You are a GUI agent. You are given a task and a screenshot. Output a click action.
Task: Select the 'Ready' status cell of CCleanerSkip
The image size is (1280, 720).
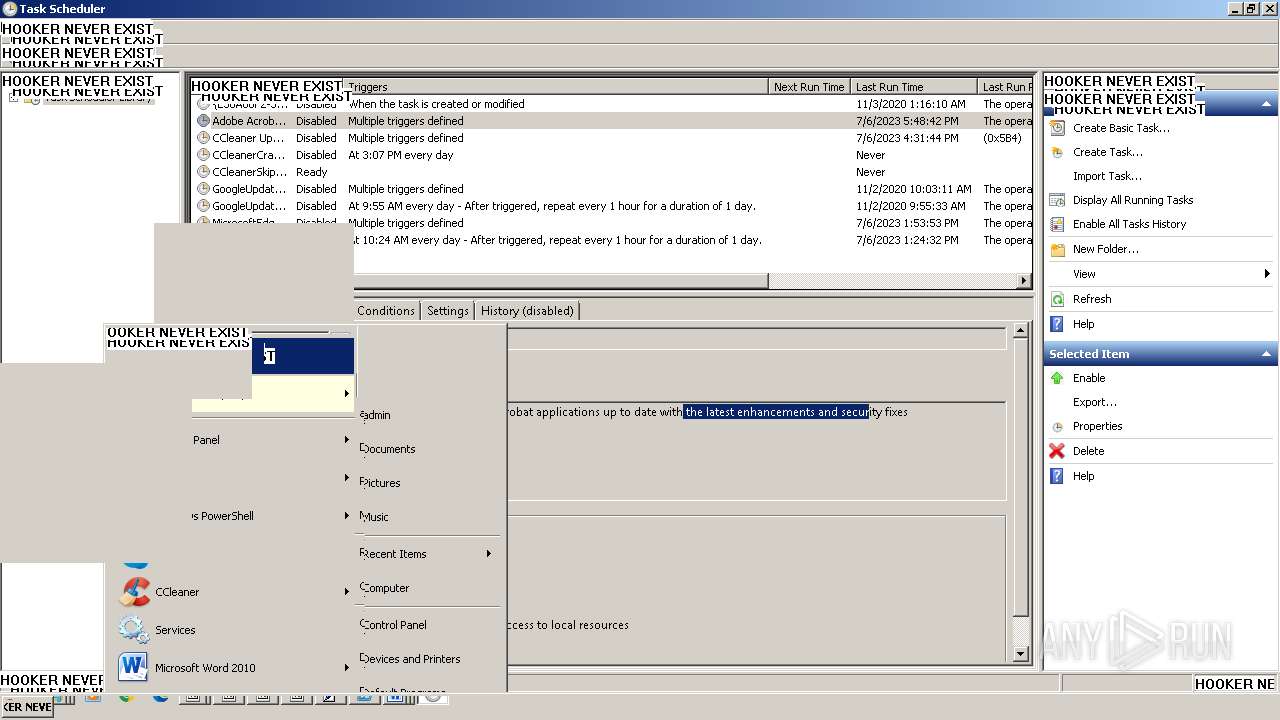311,172
